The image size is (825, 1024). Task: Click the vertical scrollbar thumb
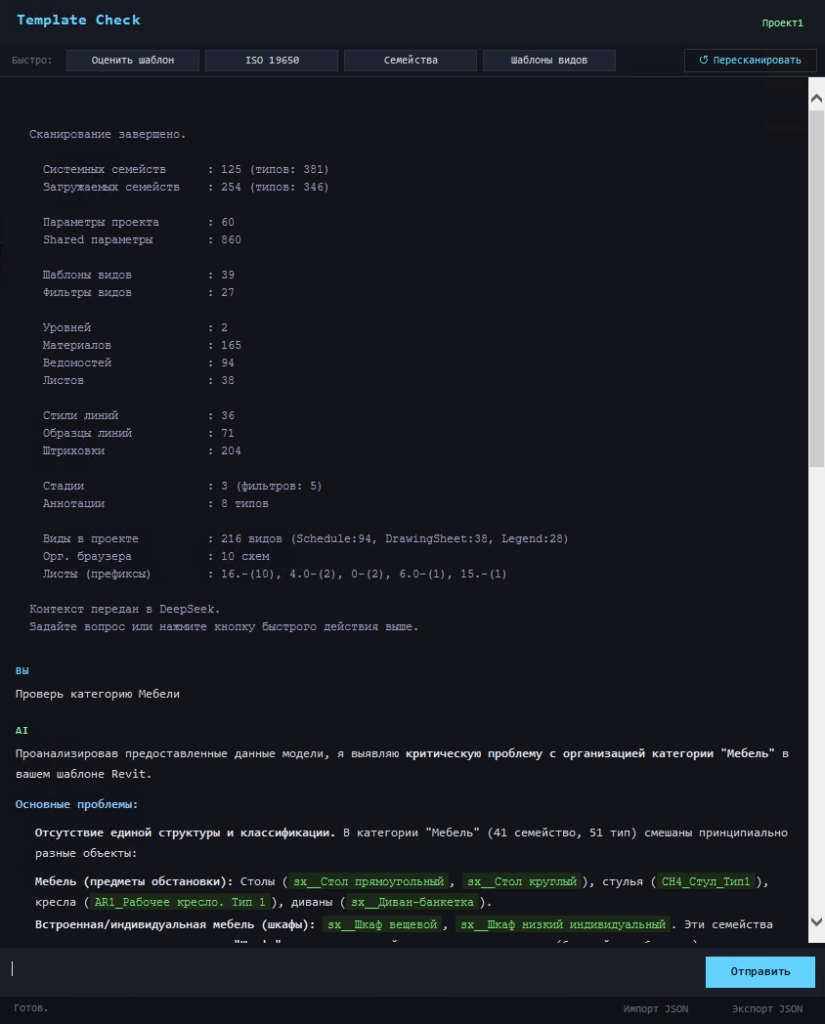(x=815, y=270)
